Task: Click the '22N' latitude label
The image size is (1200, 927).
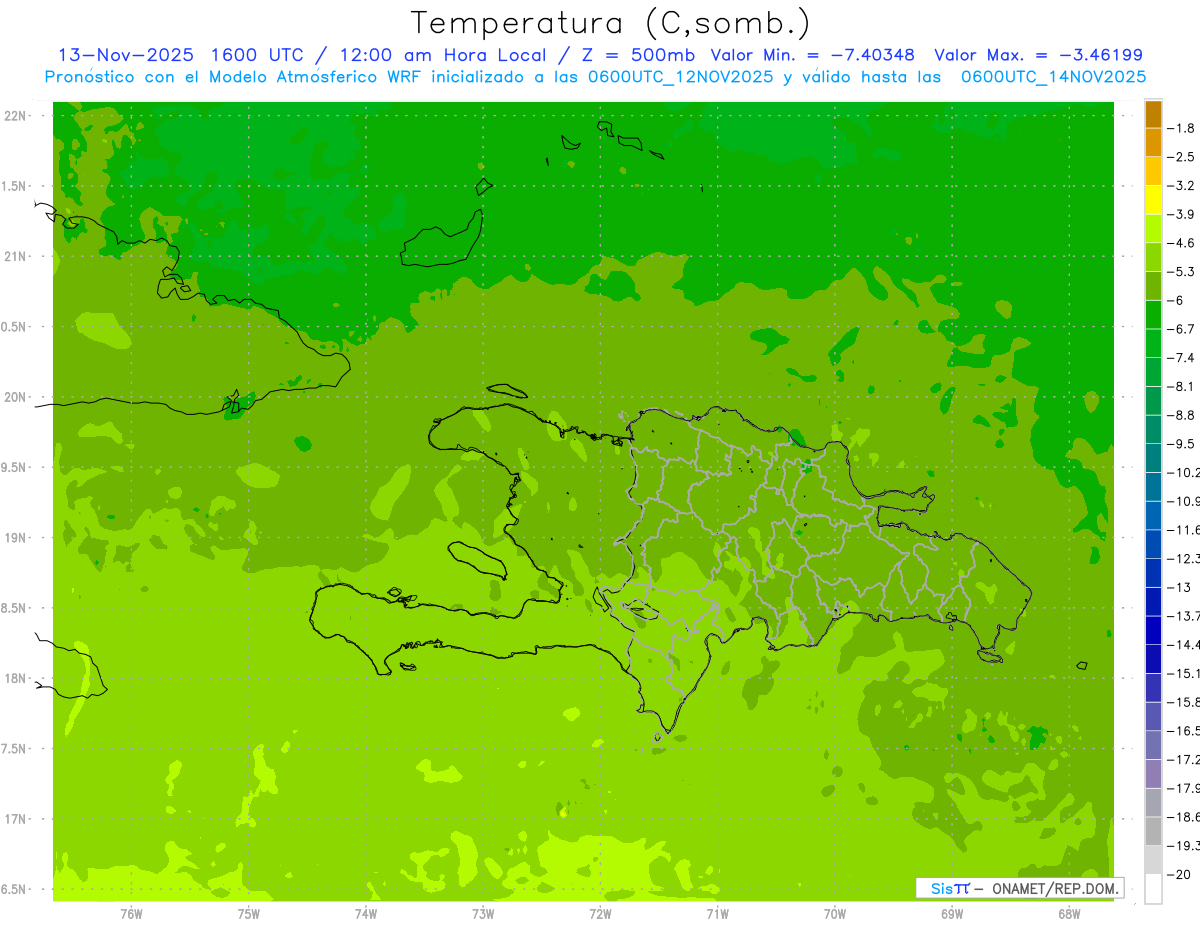Action: tap(16, 116)
